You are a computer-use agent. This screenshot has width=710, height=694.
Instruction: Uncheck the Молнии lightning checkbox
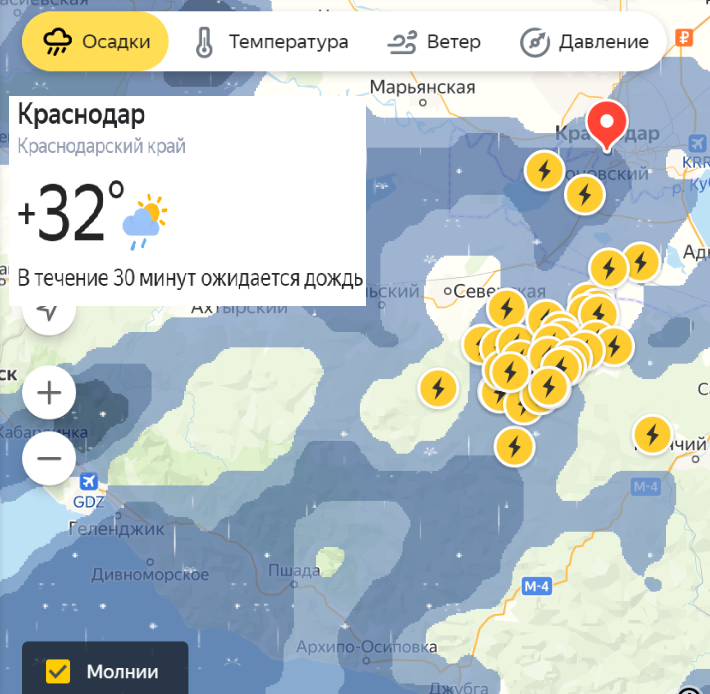pos(58,671)
